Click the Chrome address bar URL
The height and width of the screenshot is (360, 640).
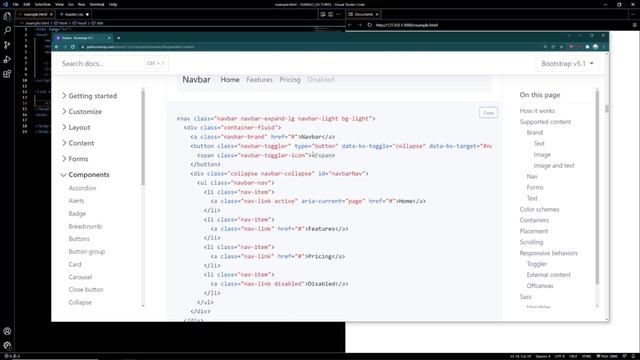(140, 47)
